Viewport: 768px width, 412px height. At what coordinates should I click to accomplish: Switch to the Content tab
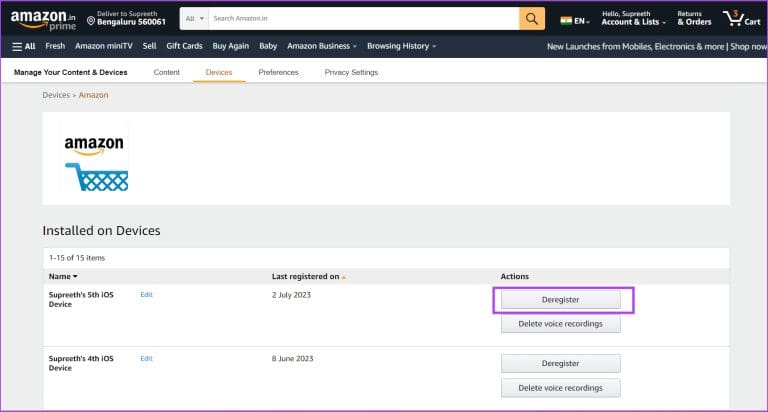click(x=167, y=72)
